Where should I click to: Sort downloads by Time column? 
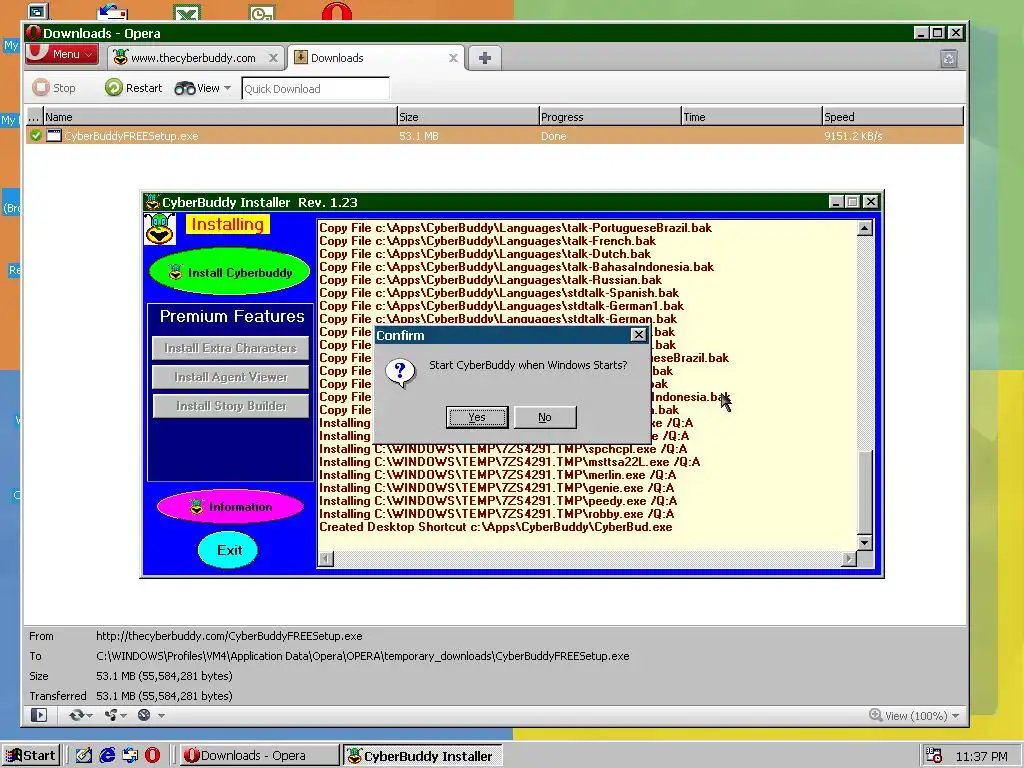coord(752,116)
